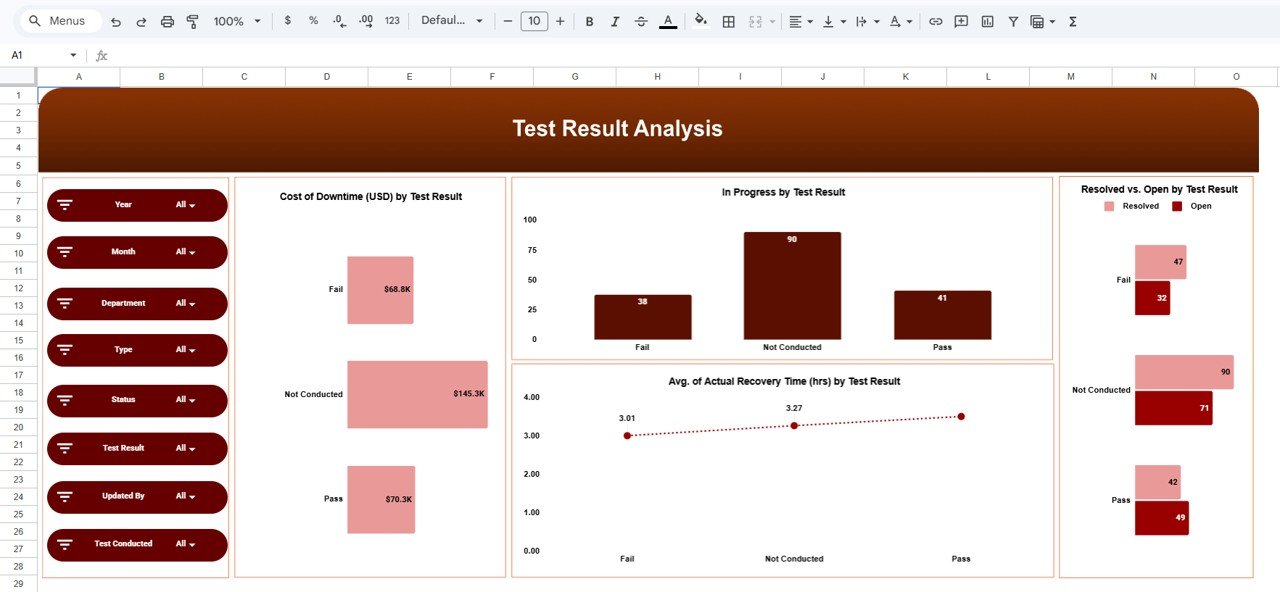
Task: Insert a comment
Action: (961, 20)
